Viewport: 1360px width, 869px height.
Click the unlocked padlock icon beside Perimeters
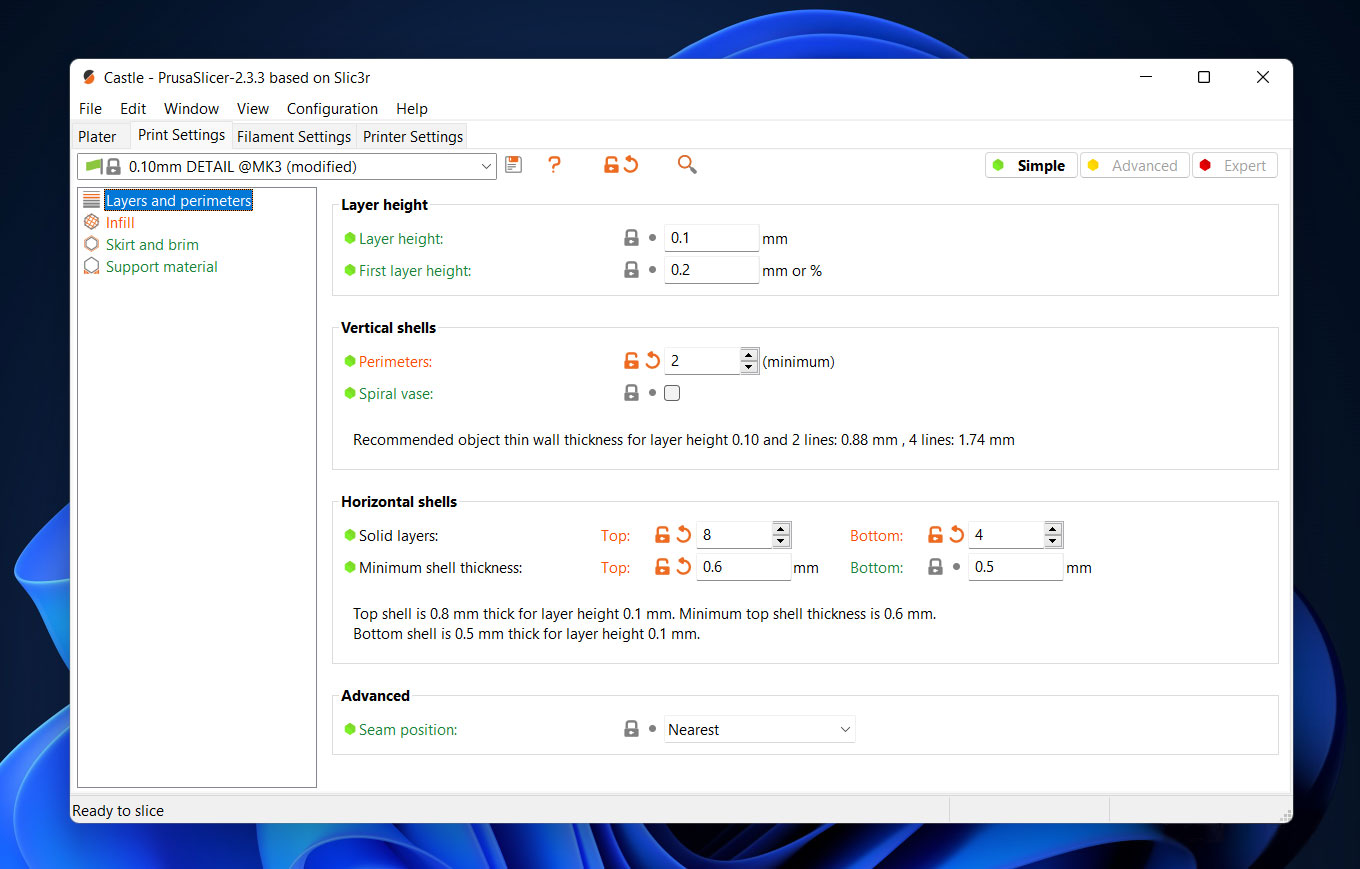pos(631,361)
